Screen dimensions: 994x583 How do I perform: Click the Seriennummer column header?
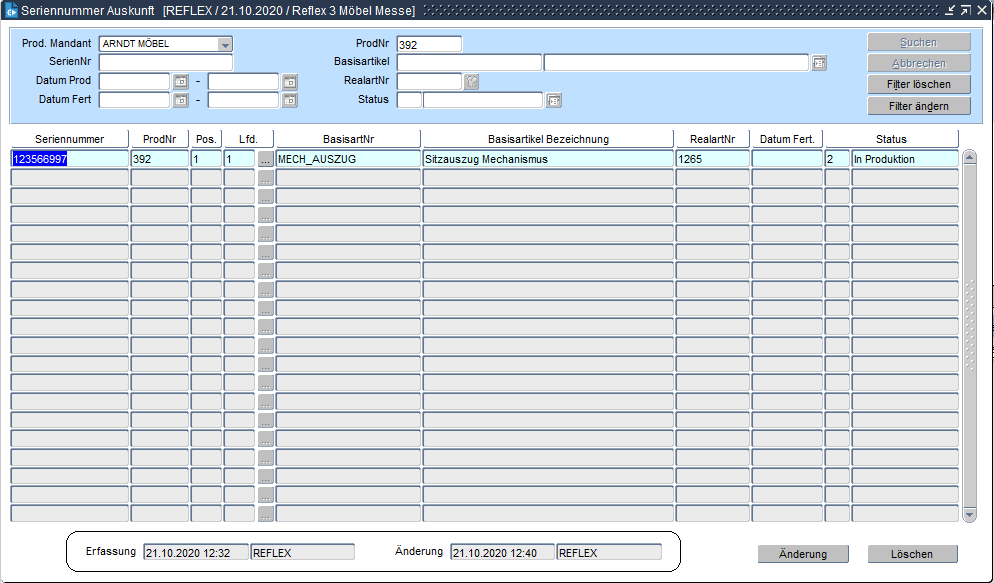(x=70, y=139)
